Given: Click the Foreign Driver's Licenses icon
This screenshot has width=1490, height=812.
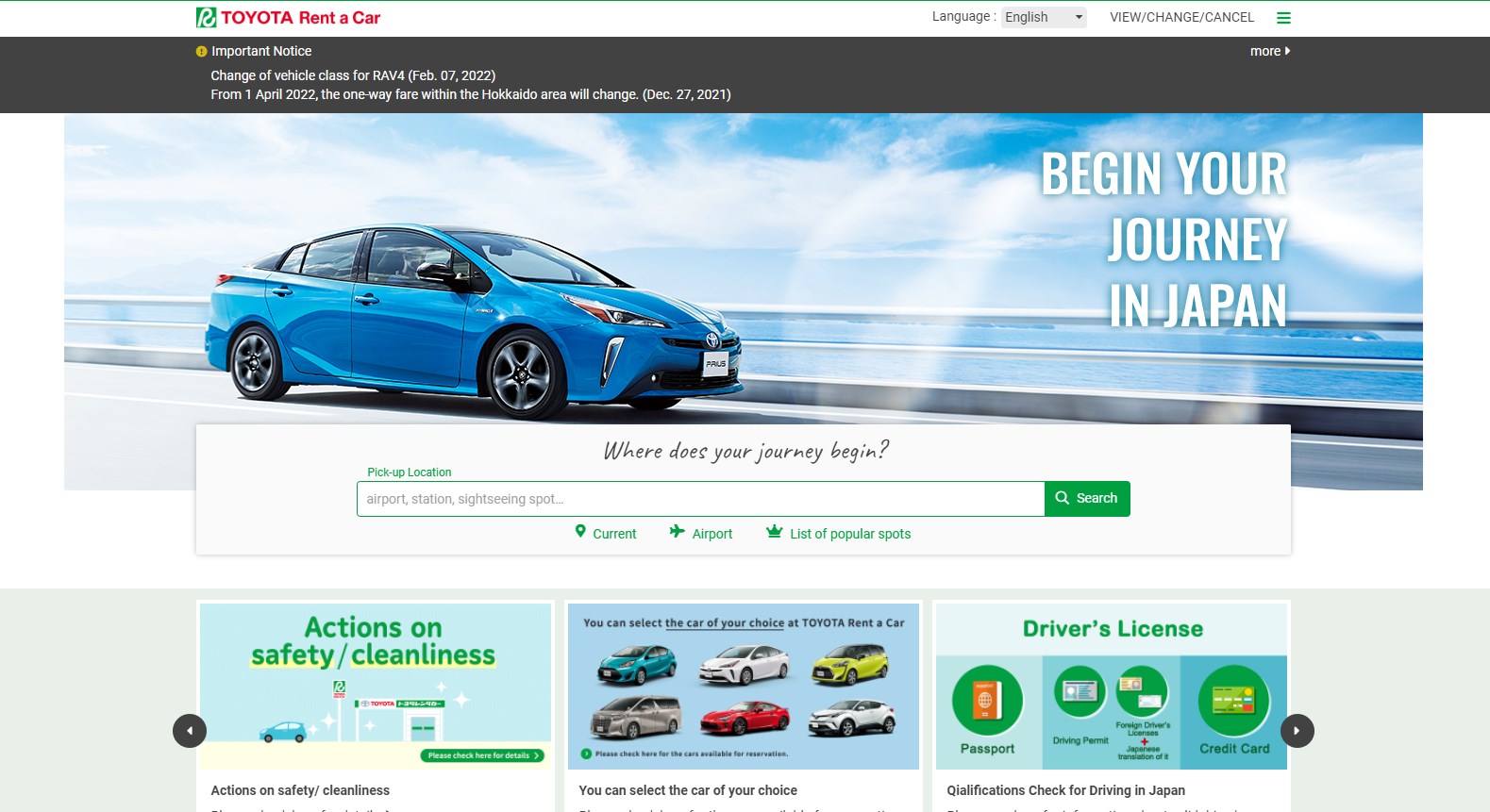Looking at the screenshot, I should click(x=1143, y=692).
